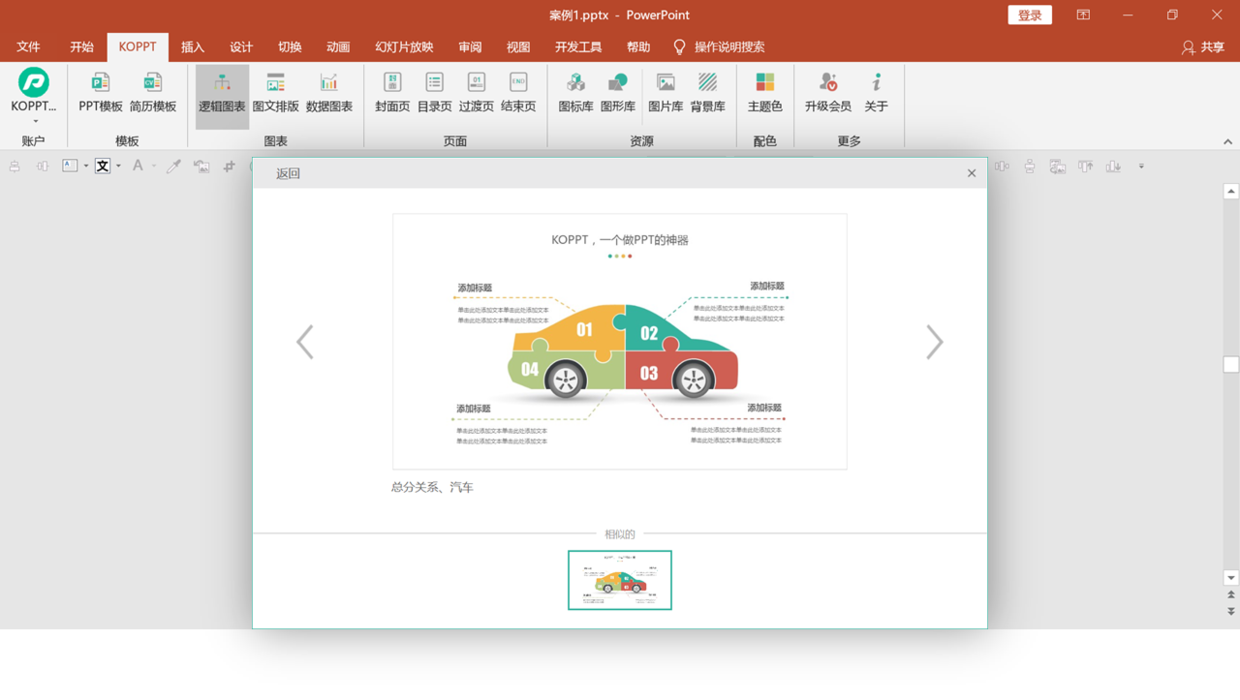Screen dimensions: 1240x700
Task: Click the 共享 share button
Action: point(1202,47)
